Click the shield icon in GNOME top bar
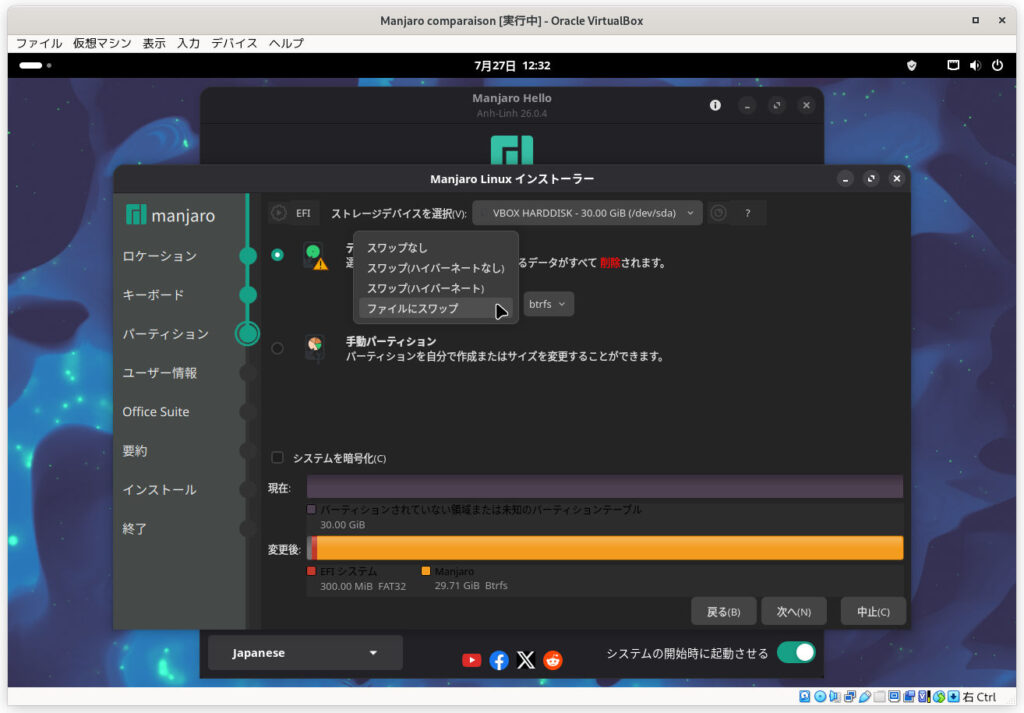This screenshot has height=713, width=1024. (912, 65)
